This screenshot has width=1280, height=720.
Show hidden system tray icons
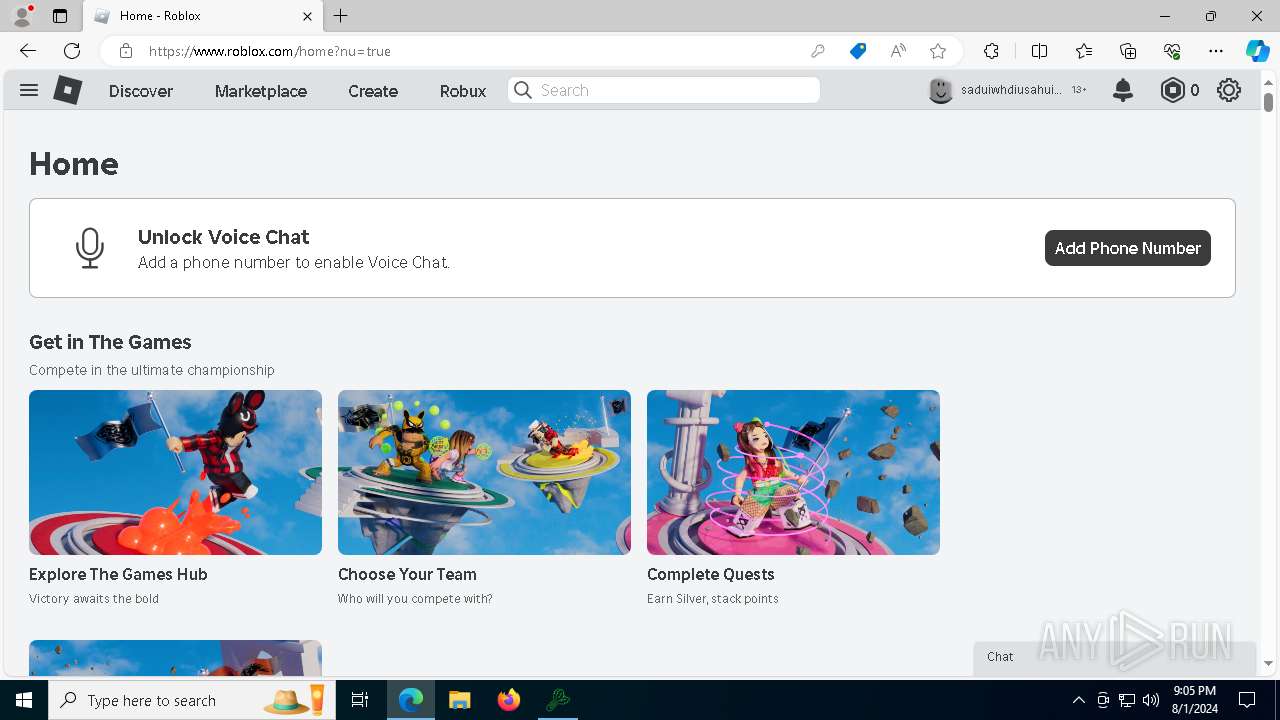pos(1078,700)
